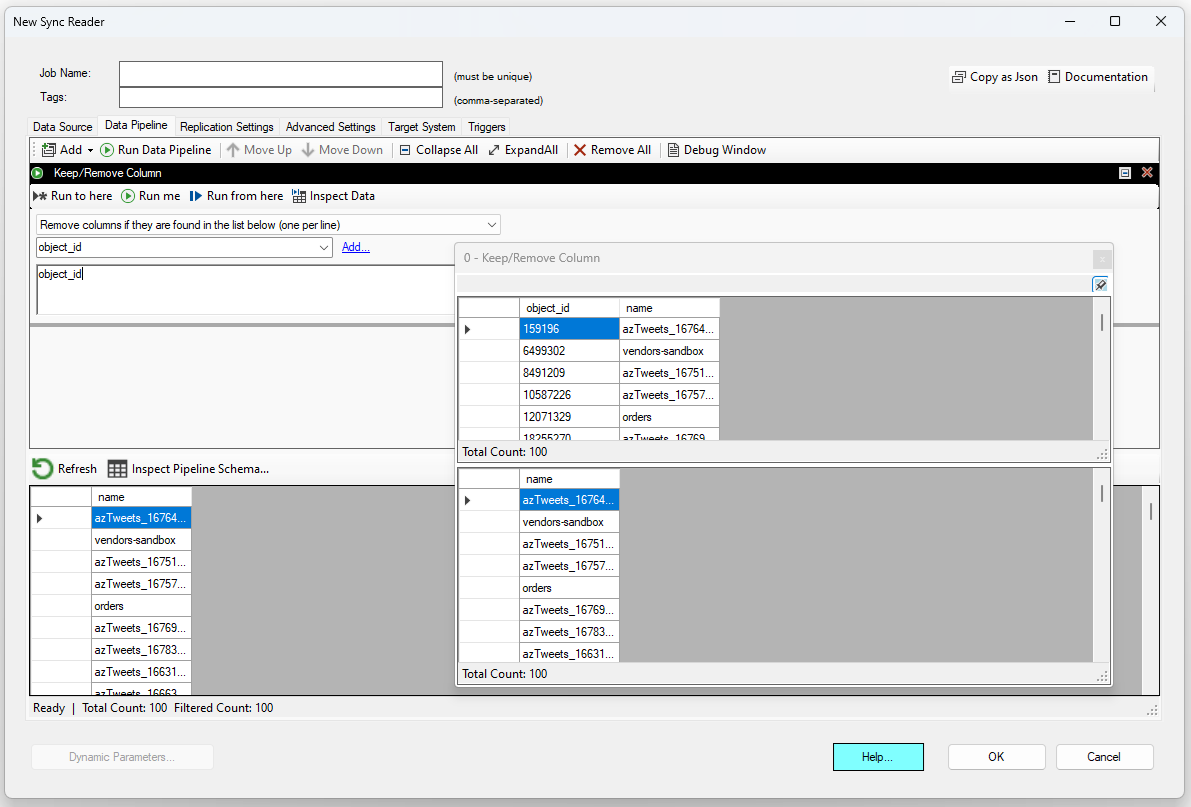1191x807 pixels.
Task: Click the Dynamic Parameters... button
Action: coord(122,757)
